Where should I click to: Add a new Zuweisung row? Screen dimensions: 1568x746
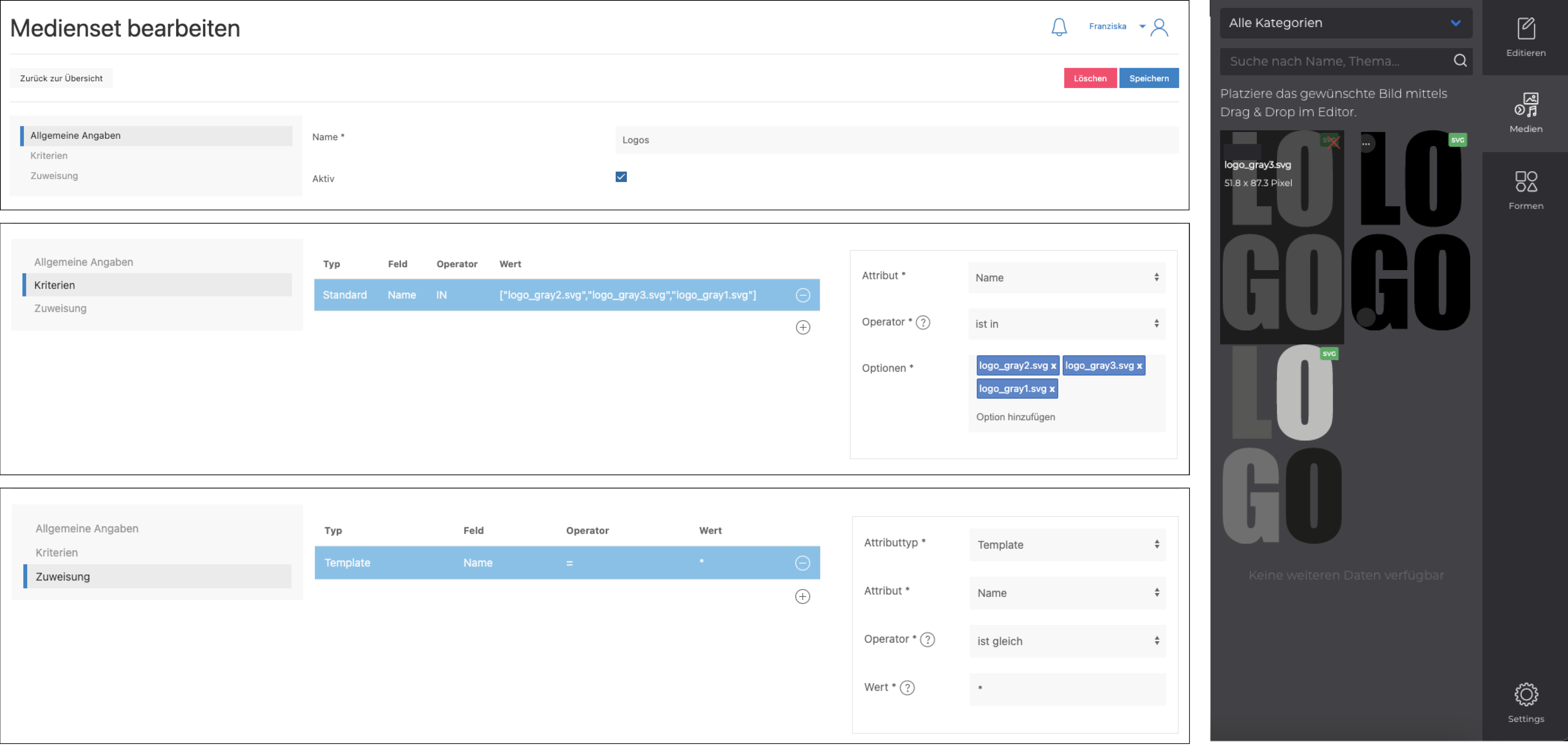coord(802,596)
